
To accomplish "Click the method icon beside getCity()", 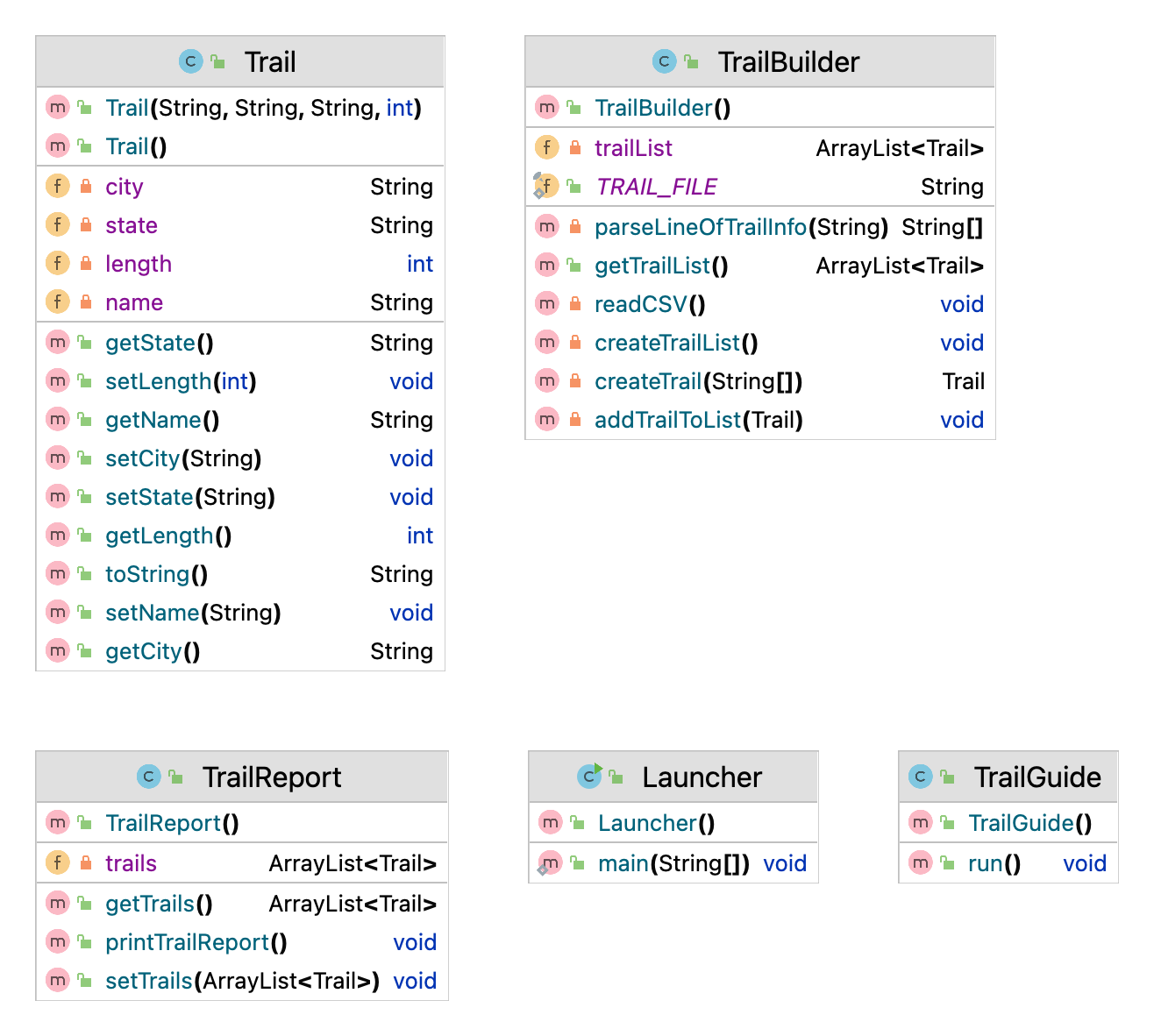I will tap(58, 650).
